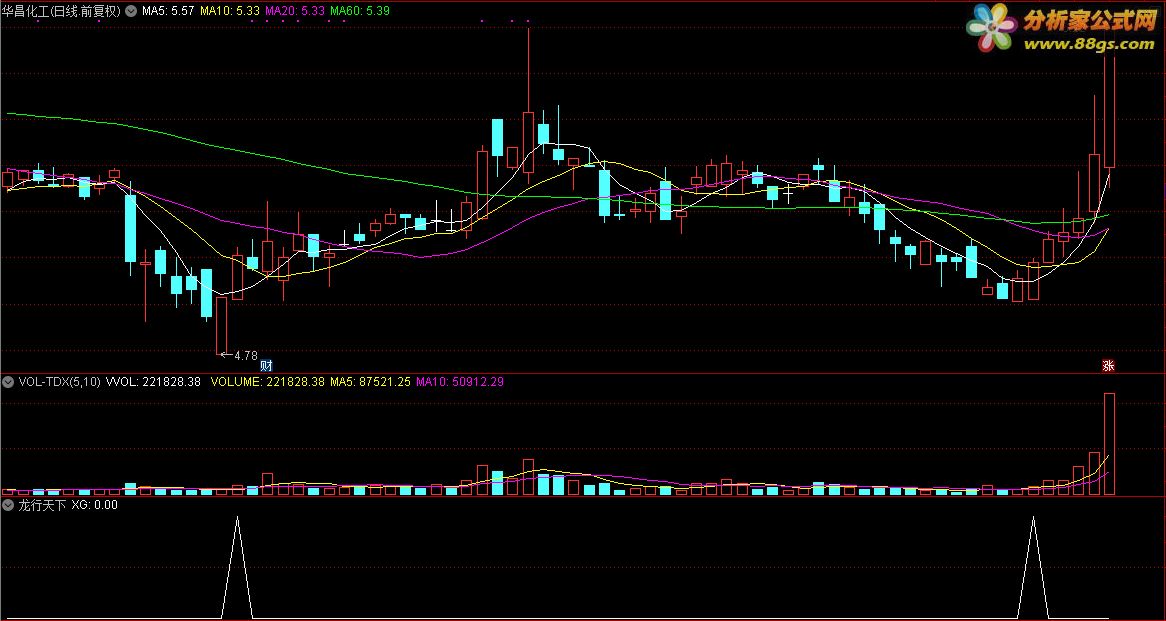The image size is (1166, 621).
Task: Expand the VOL-TDX indicator options arrow
Action: click(x=8, y=382)
